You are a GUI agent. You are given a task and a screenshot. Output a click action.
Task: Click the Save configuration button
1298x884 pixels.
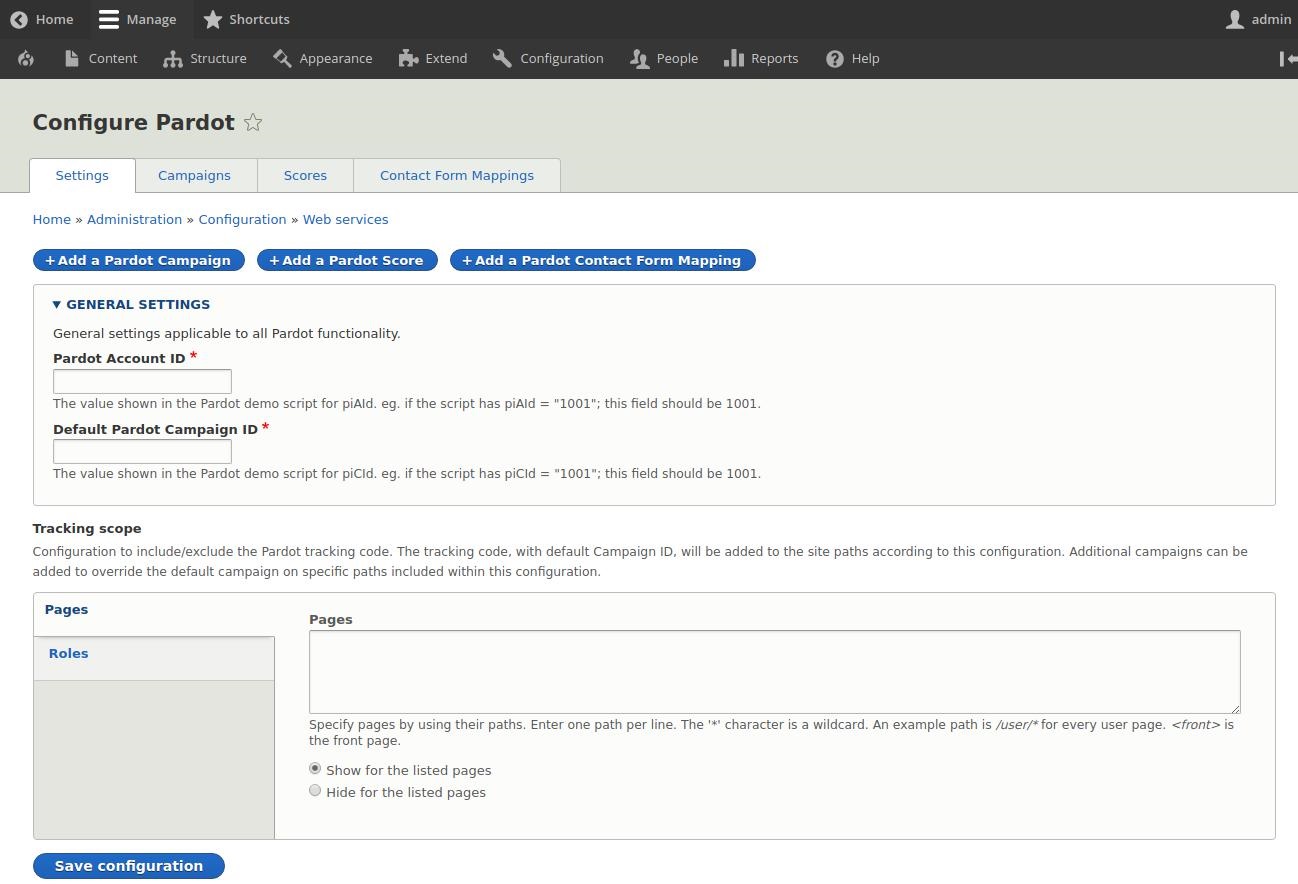point(128,865)
